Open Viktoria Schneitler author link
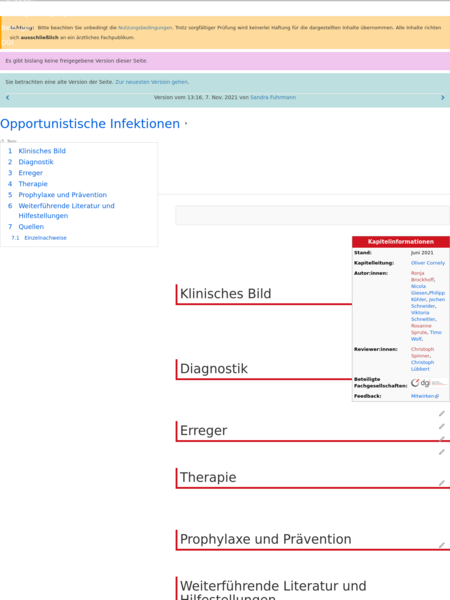The width and height of the screenshot is (450, 600). (x=423, y=316)
